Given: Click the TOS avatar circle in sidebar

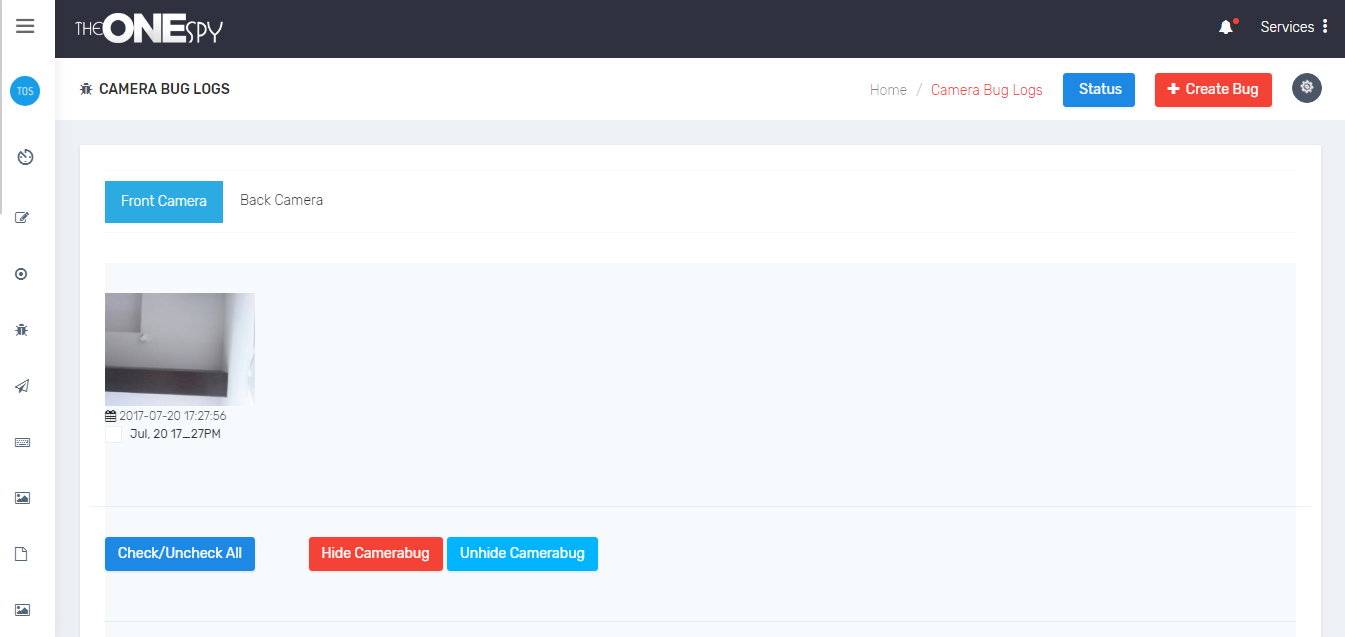Looking at the screenshot, I should pyautogui.click(x=25, y=91).
